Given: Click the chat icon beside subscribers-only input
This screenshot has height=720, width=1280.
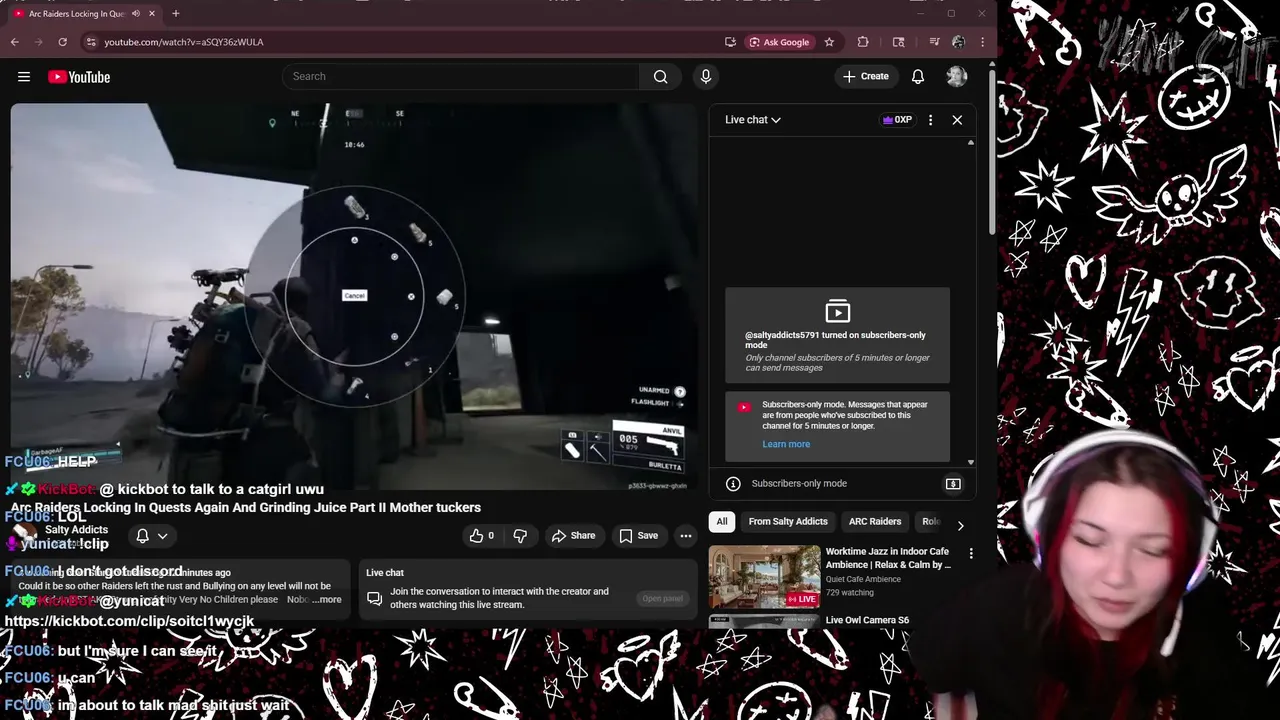Looking at the screenshot, I should click(x=953, y=484).
